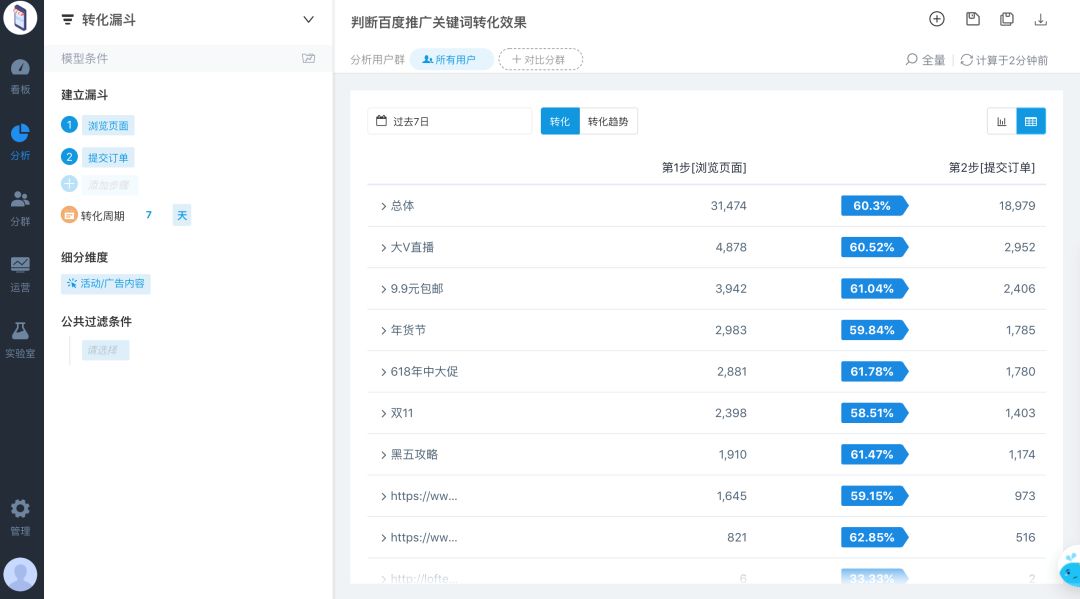Viewport: 1080px width, 599px height.
Task: Click the save-as copy icon
Action: pyautogui.click(x=1007, y=19)
